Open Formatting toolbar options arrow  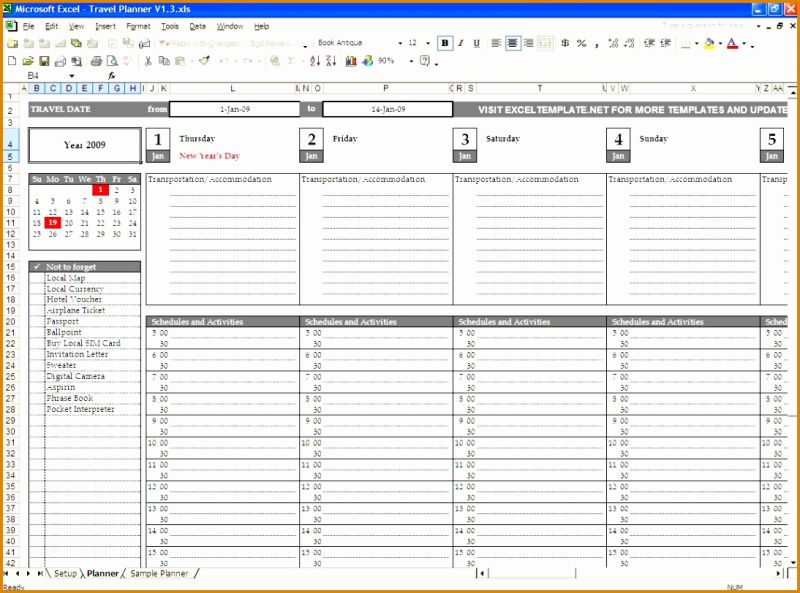[x=752, y=45]
